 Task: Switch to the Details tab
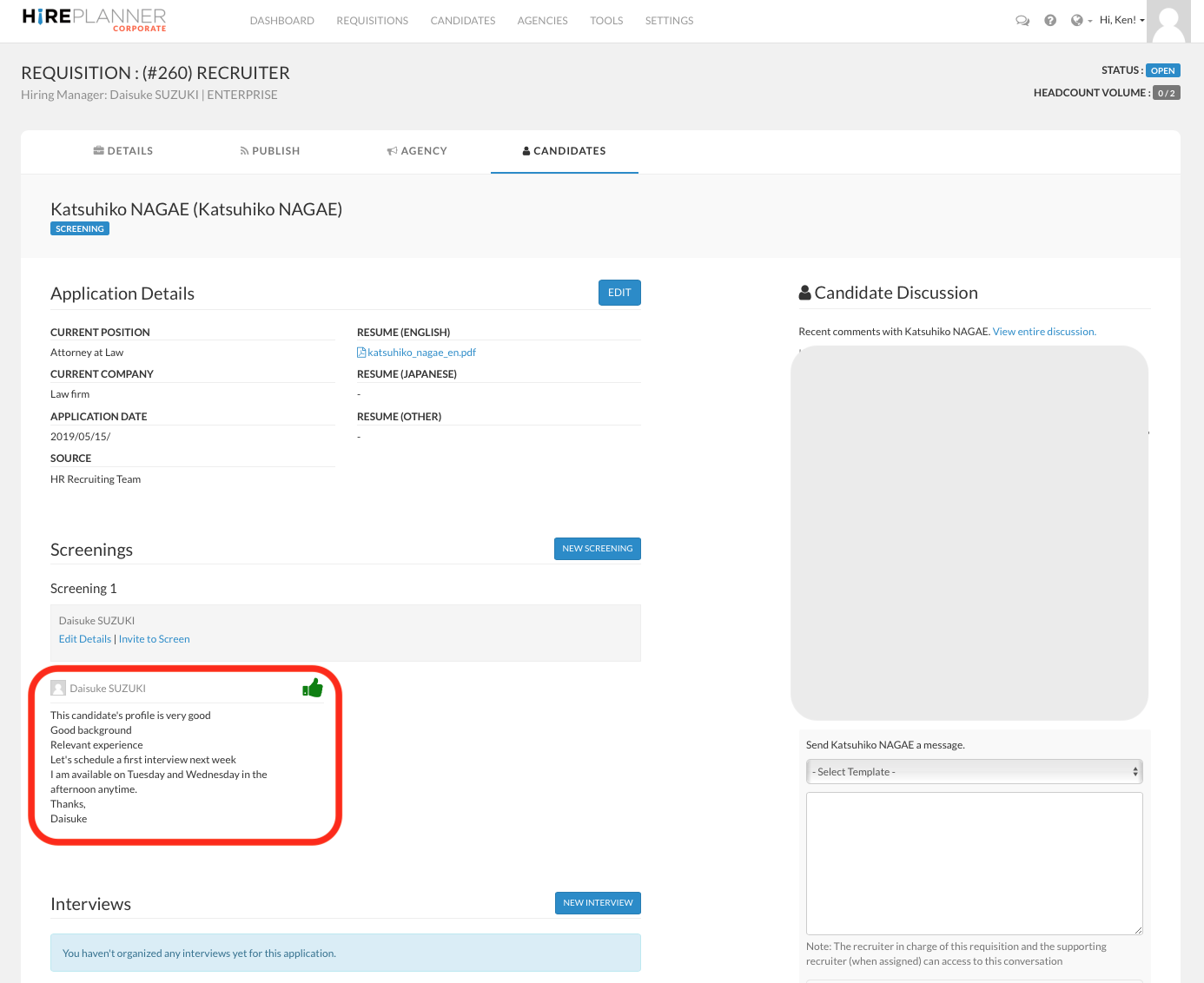[123, 151]
